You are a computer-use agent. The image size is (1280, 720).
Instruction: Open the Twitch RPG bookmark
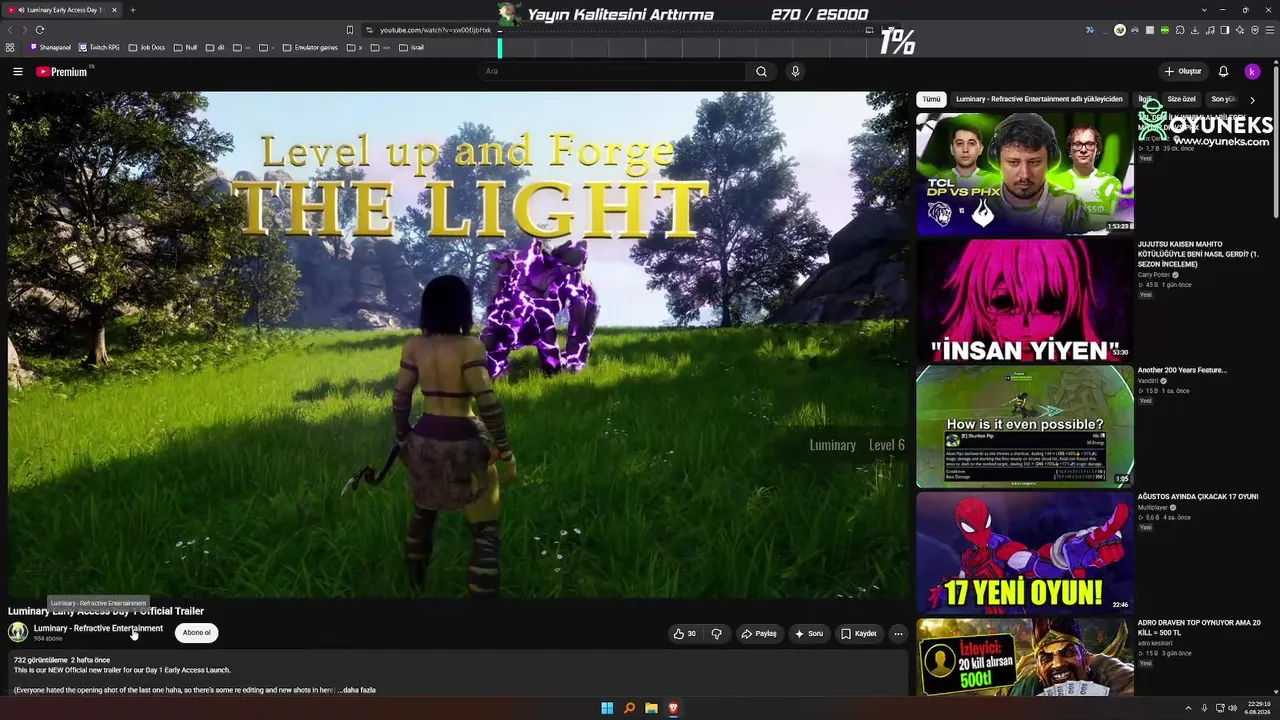98,47
